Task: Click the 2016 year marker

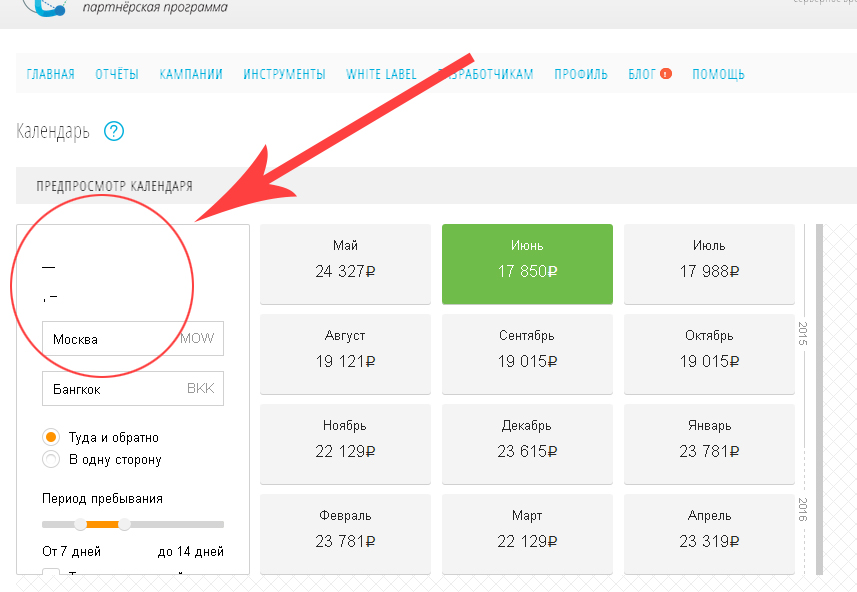Action: tap(803, 509)
